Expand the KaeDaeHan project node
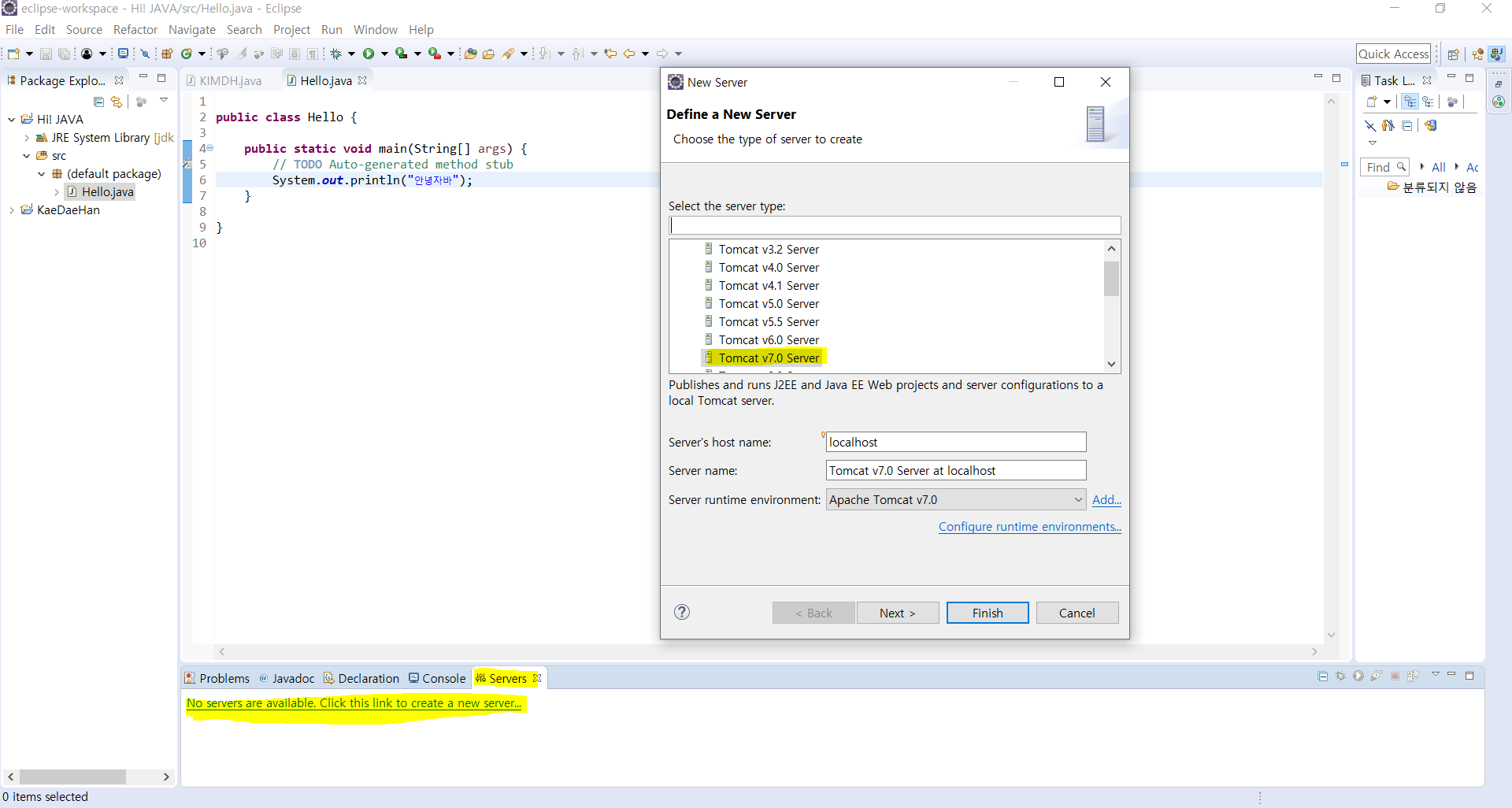This screenshot has height=808, width=1512. pos(11,210)
